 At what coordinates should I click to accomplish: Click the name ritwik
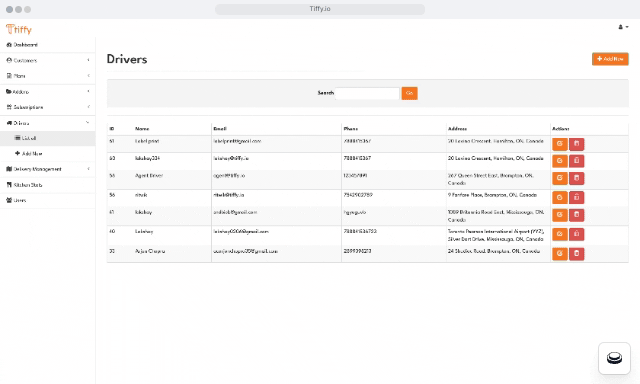point(141,195)
